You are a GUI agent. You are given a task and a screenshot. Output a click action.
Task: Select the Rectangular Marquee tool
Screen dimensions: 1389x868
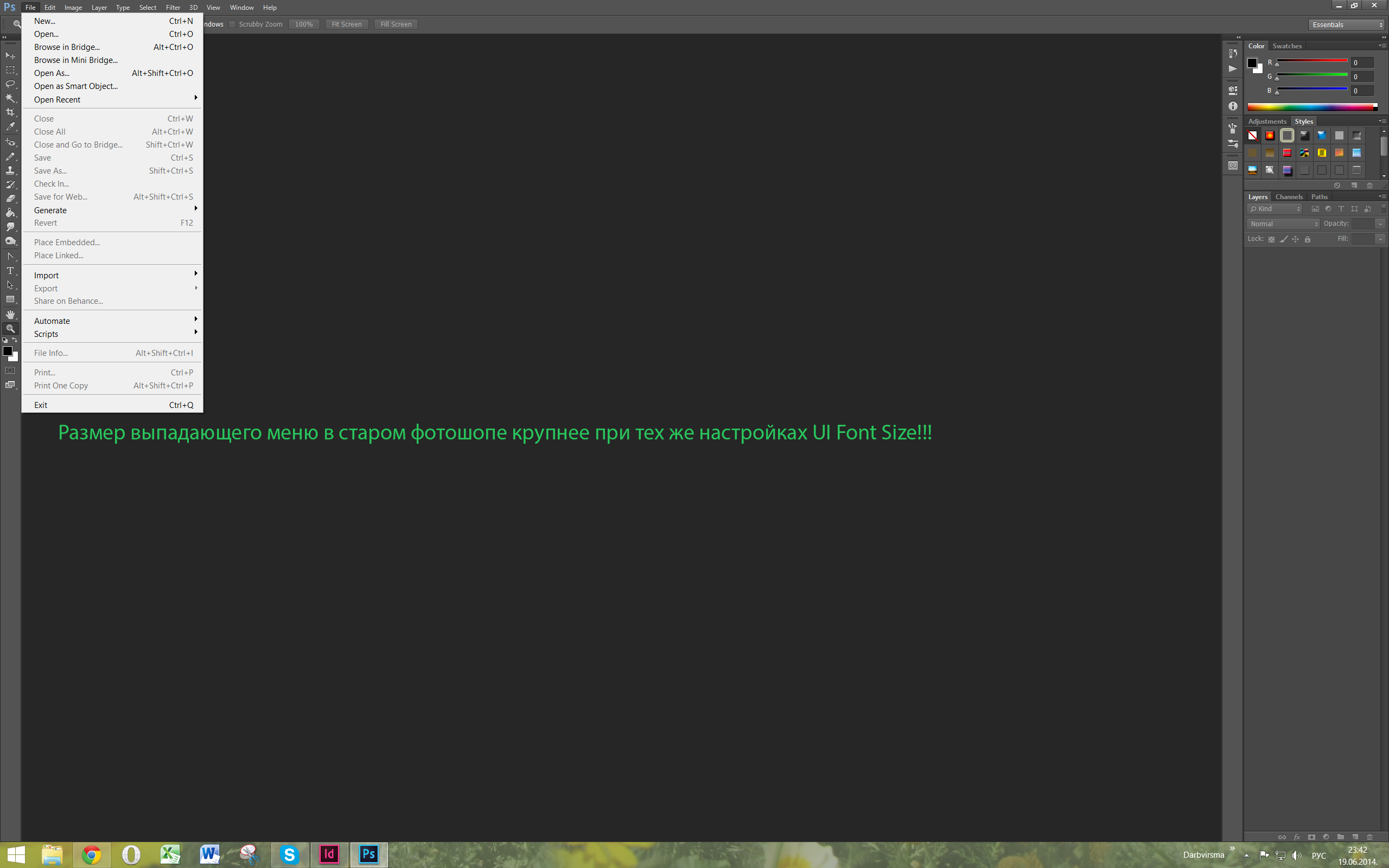tap(10, 70)
